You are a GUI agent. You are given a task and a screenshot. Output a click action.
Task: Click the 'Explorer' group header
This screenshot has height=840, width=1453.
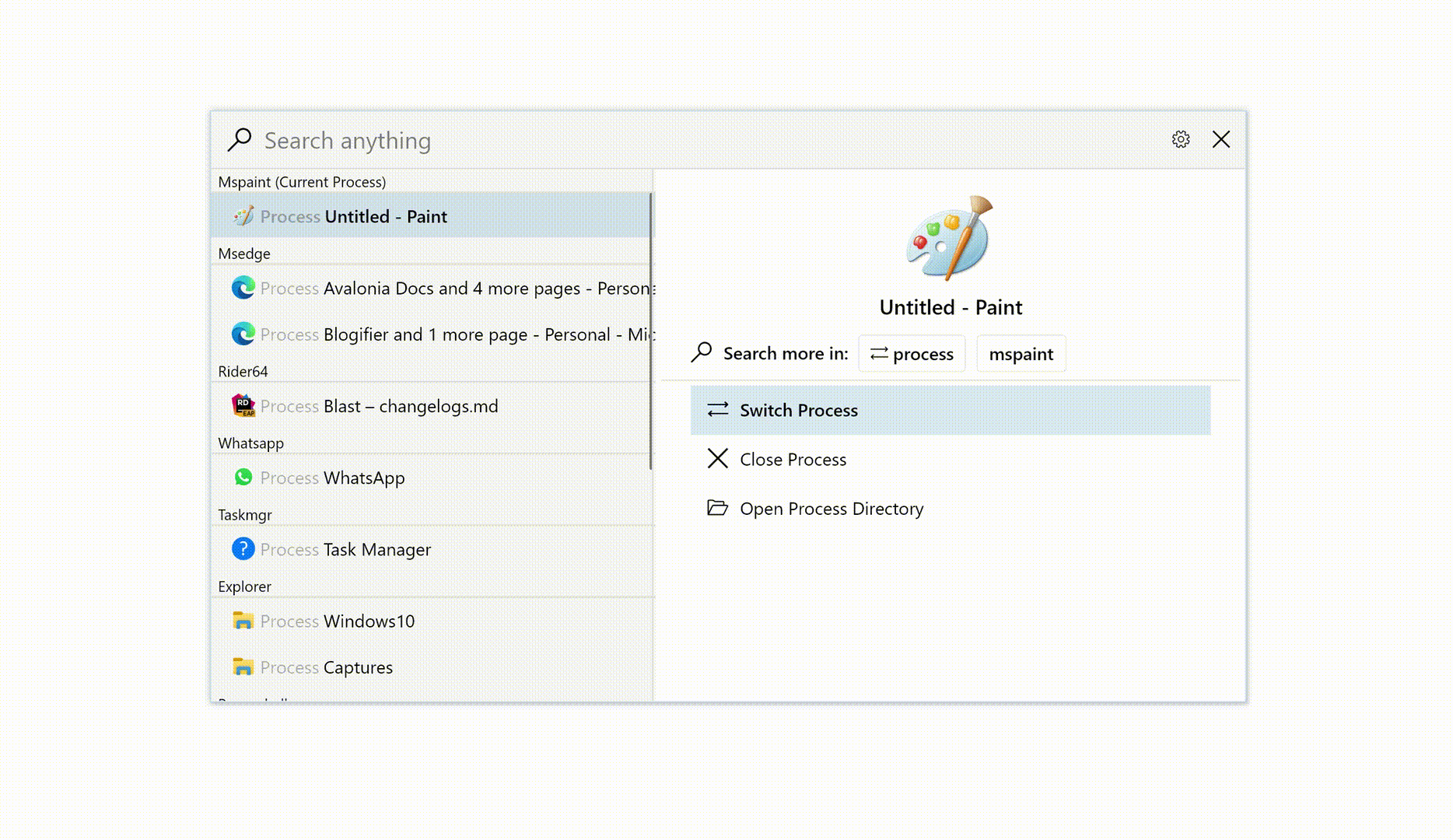(244, 586)
